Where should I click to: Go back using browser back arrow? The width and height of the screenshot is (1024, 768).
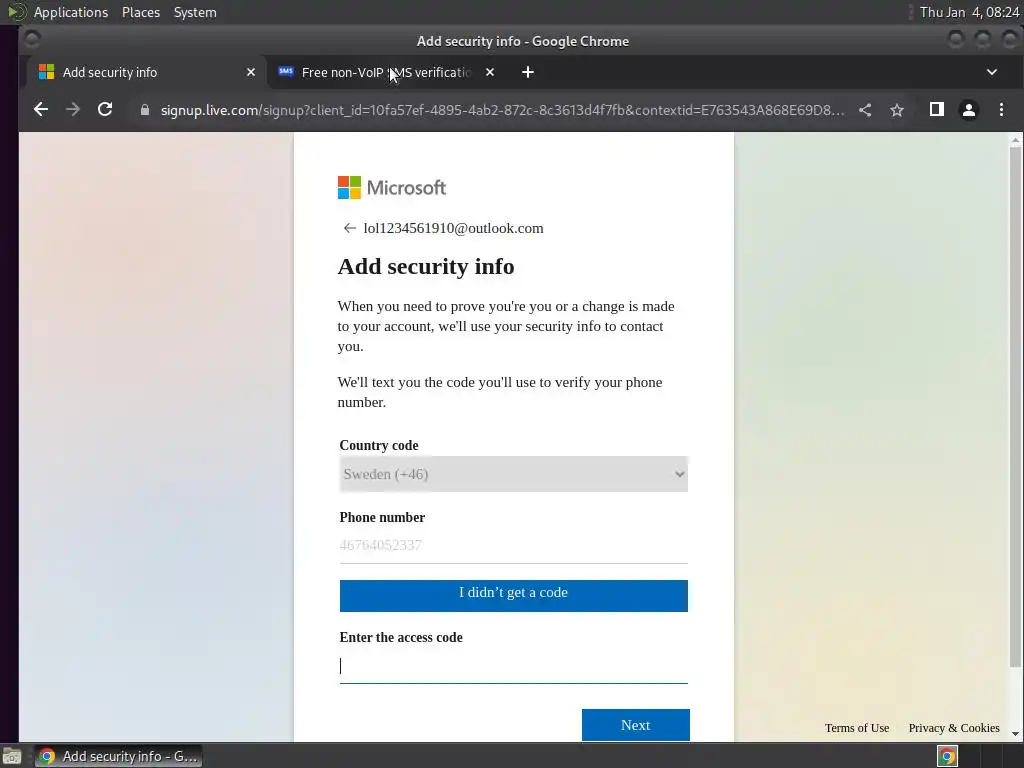click(x=40, y=110)
